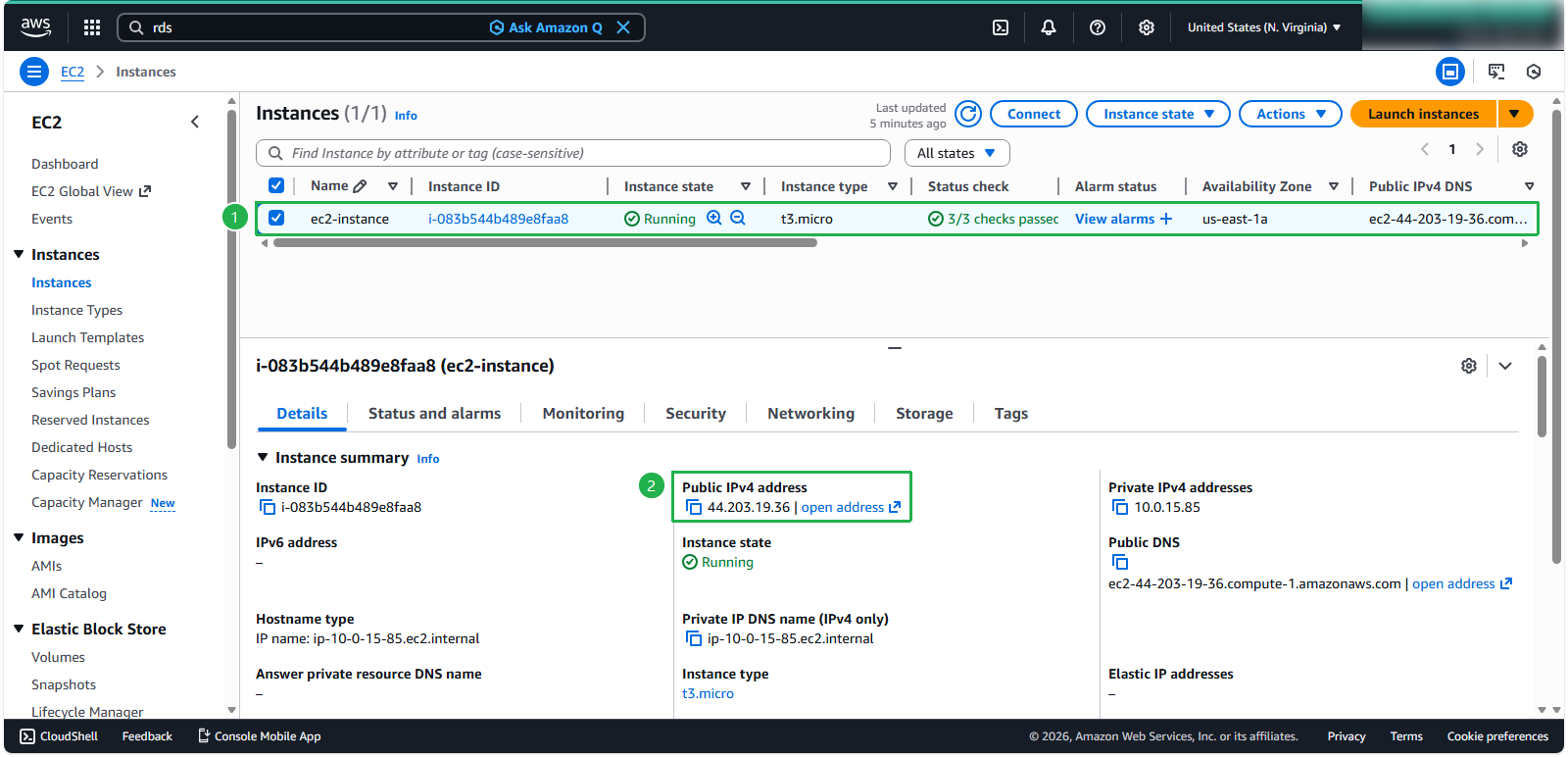Switch to the Networking tab
1568x757 pixels.
[x=810, y=414]
